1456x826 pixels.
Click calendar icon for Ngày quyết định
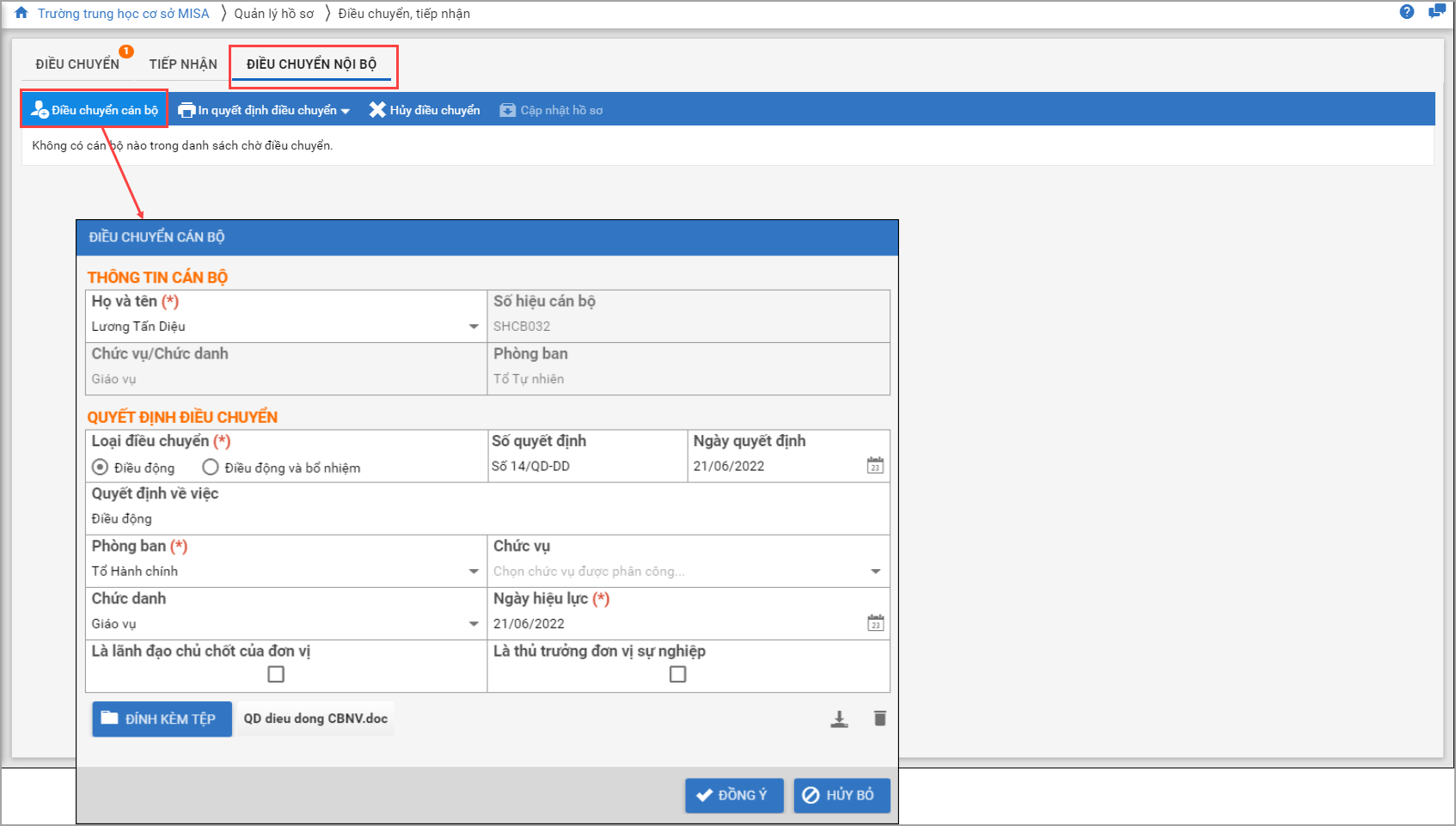[875, 466]
